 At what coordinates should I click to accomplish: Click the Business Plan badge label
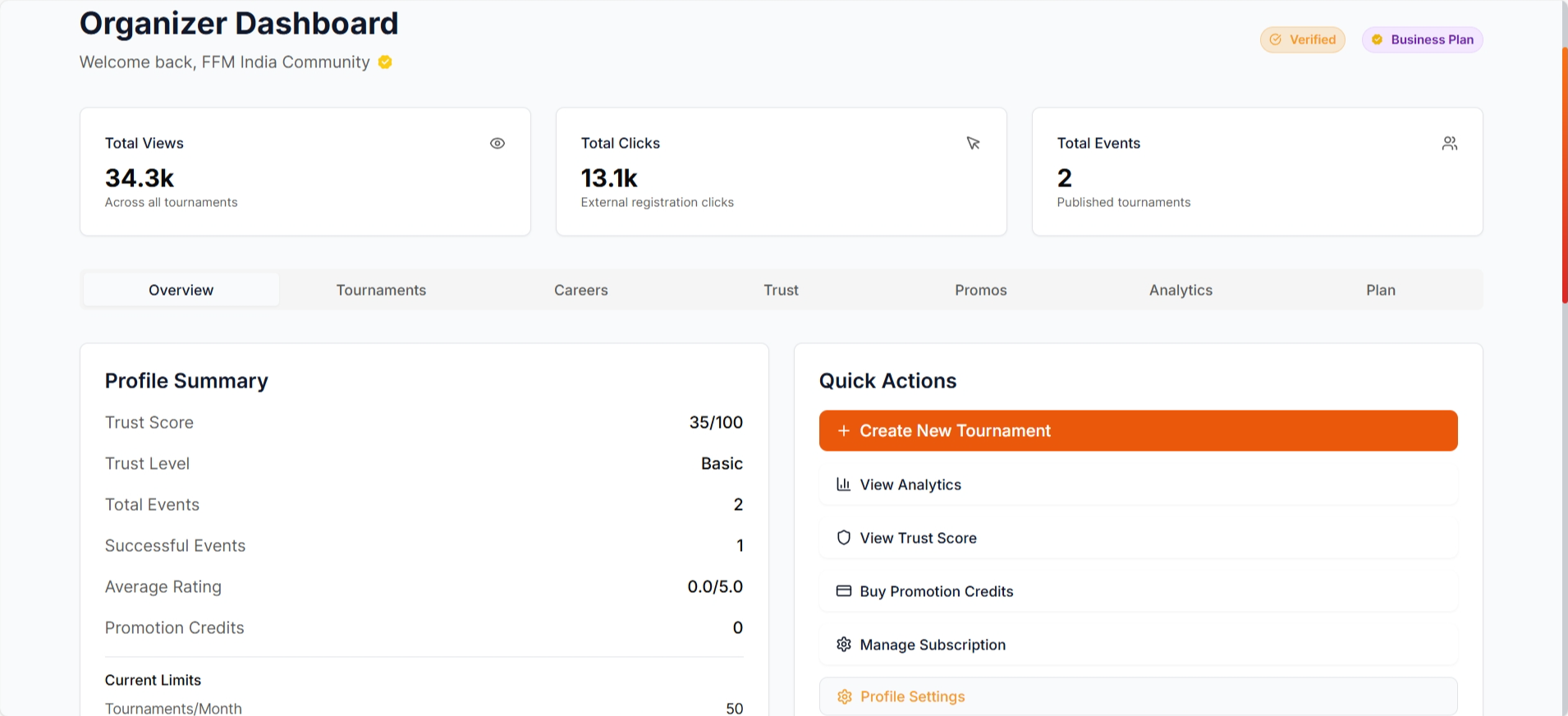(1433, 39)
